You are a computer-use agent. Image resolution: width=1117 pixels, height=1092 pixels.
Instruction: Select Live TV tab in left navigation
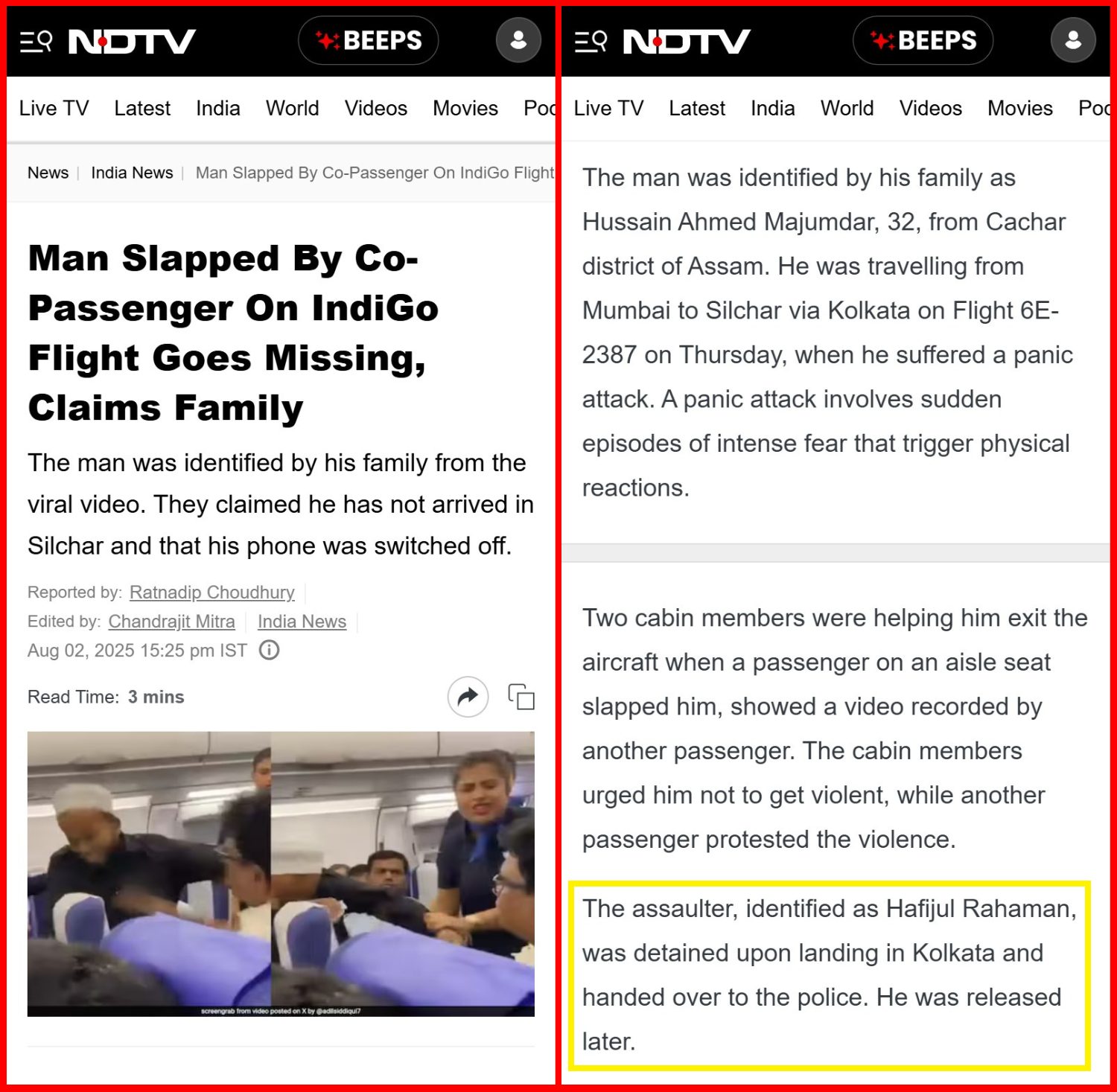click(x=54, y=109)
